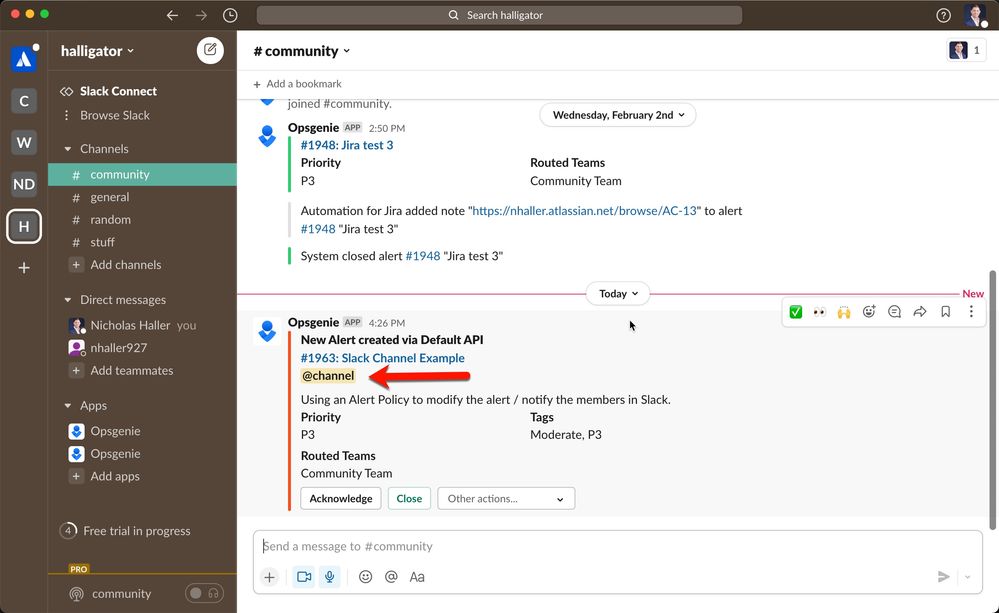Click the send message arrow
Viewport: 999px width, 613px height.
click(x=944, y=577)
